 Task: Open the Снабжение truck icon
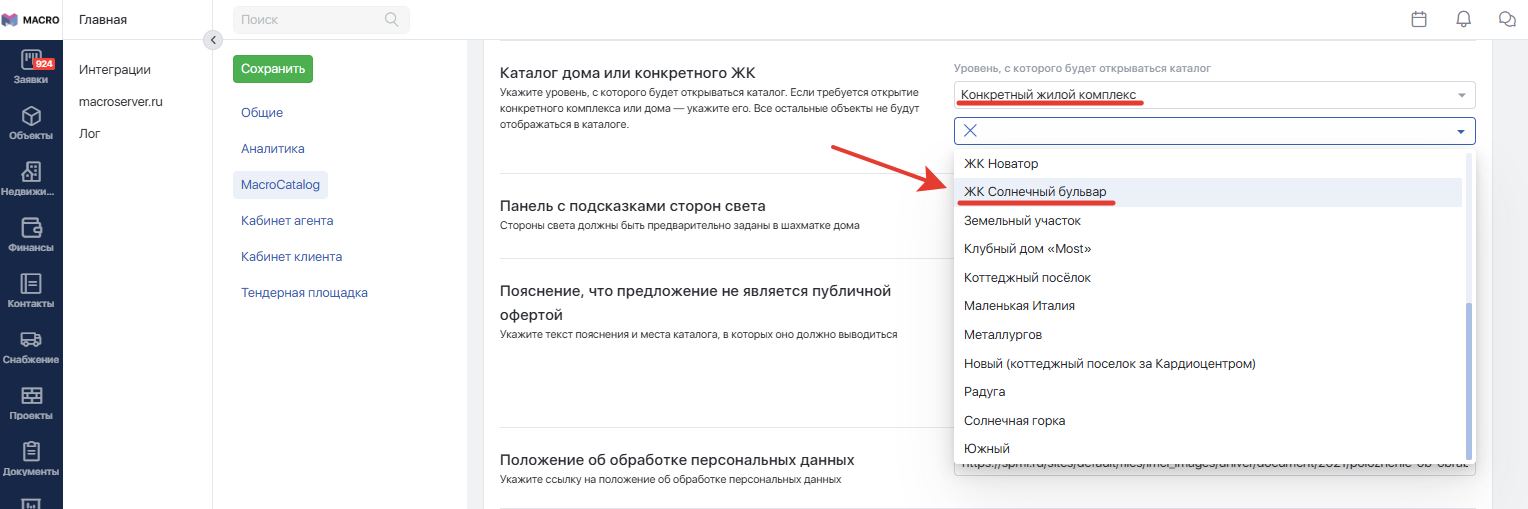tap(31, 339)
